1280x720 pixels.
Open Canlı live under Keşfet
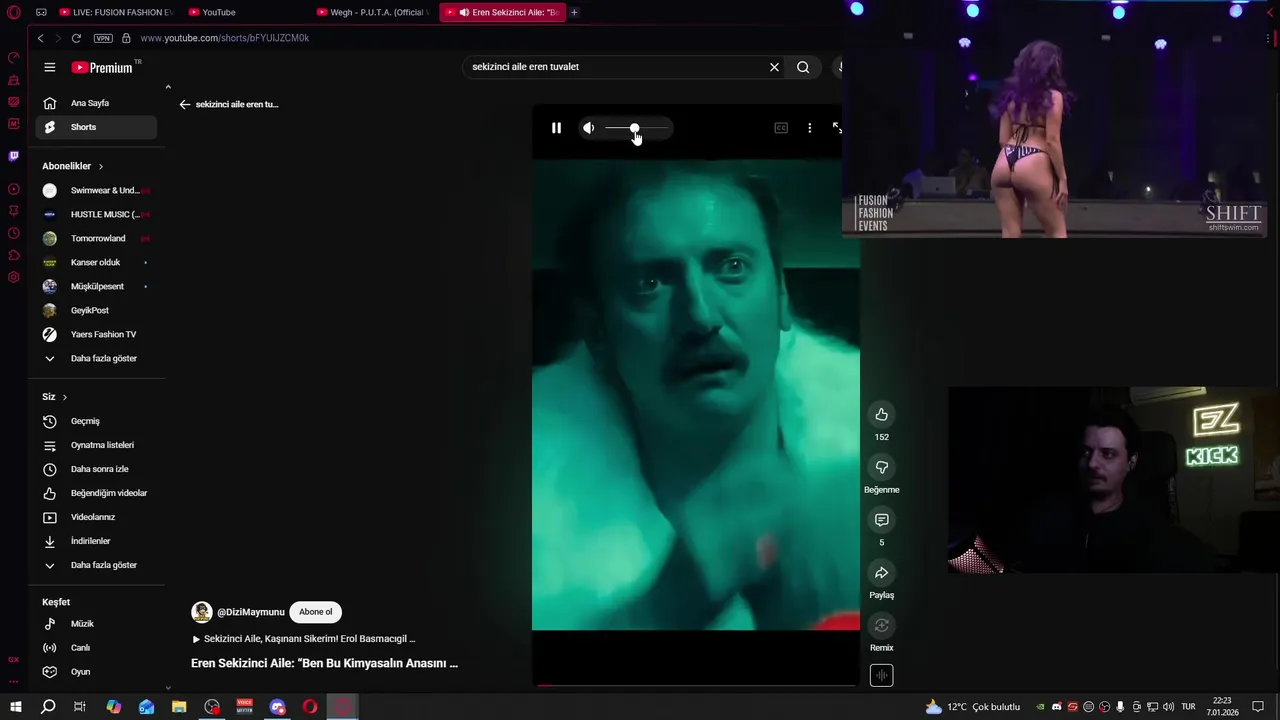[x=96, y=648]
